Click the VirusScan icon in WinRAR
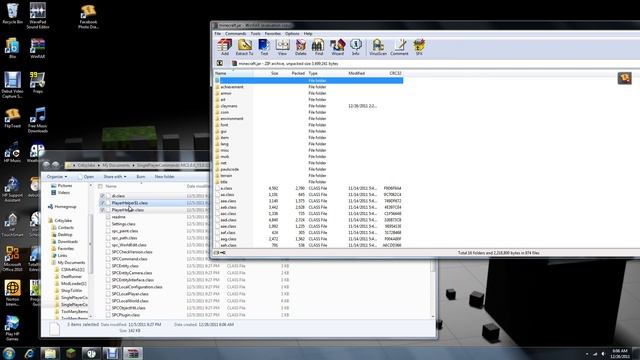640x360 pixels. [x=378, y=47]
